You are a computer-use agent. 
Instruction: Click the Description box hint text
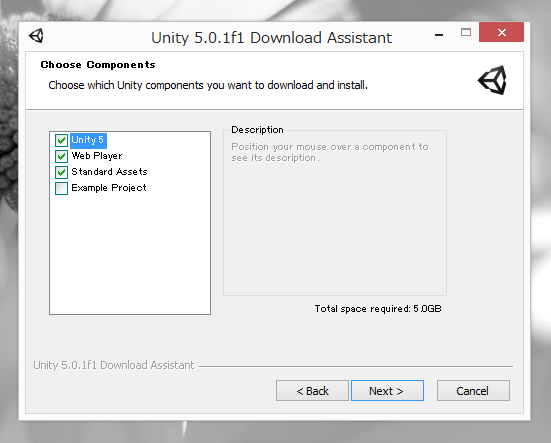point(330,152)
